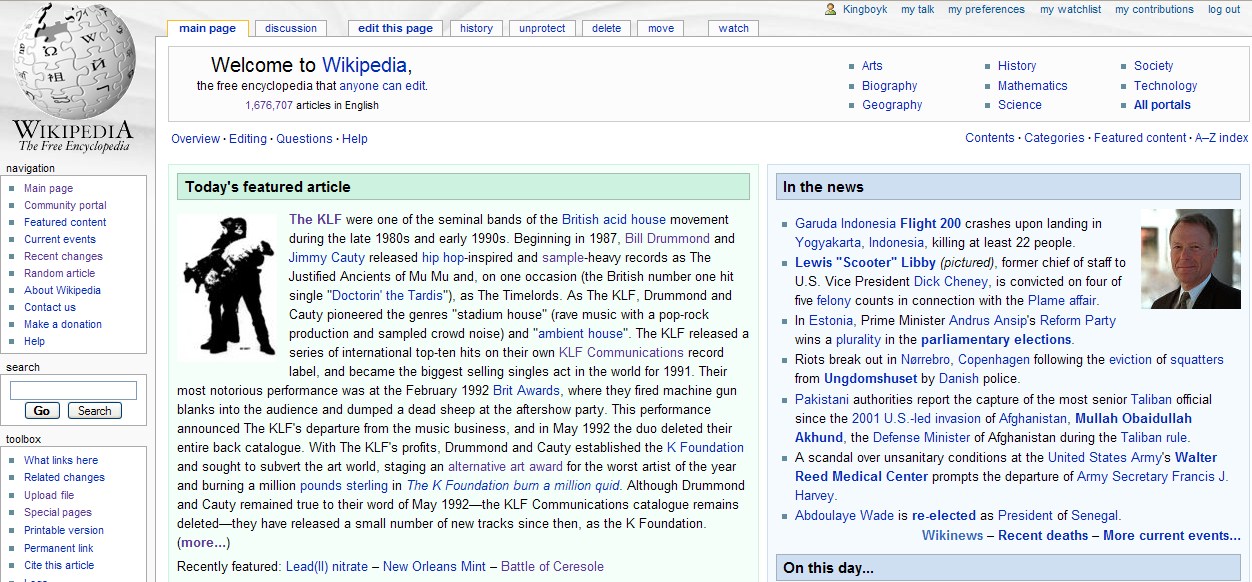
Task: Open The KLF silhouette image
Action: point(229,287)
